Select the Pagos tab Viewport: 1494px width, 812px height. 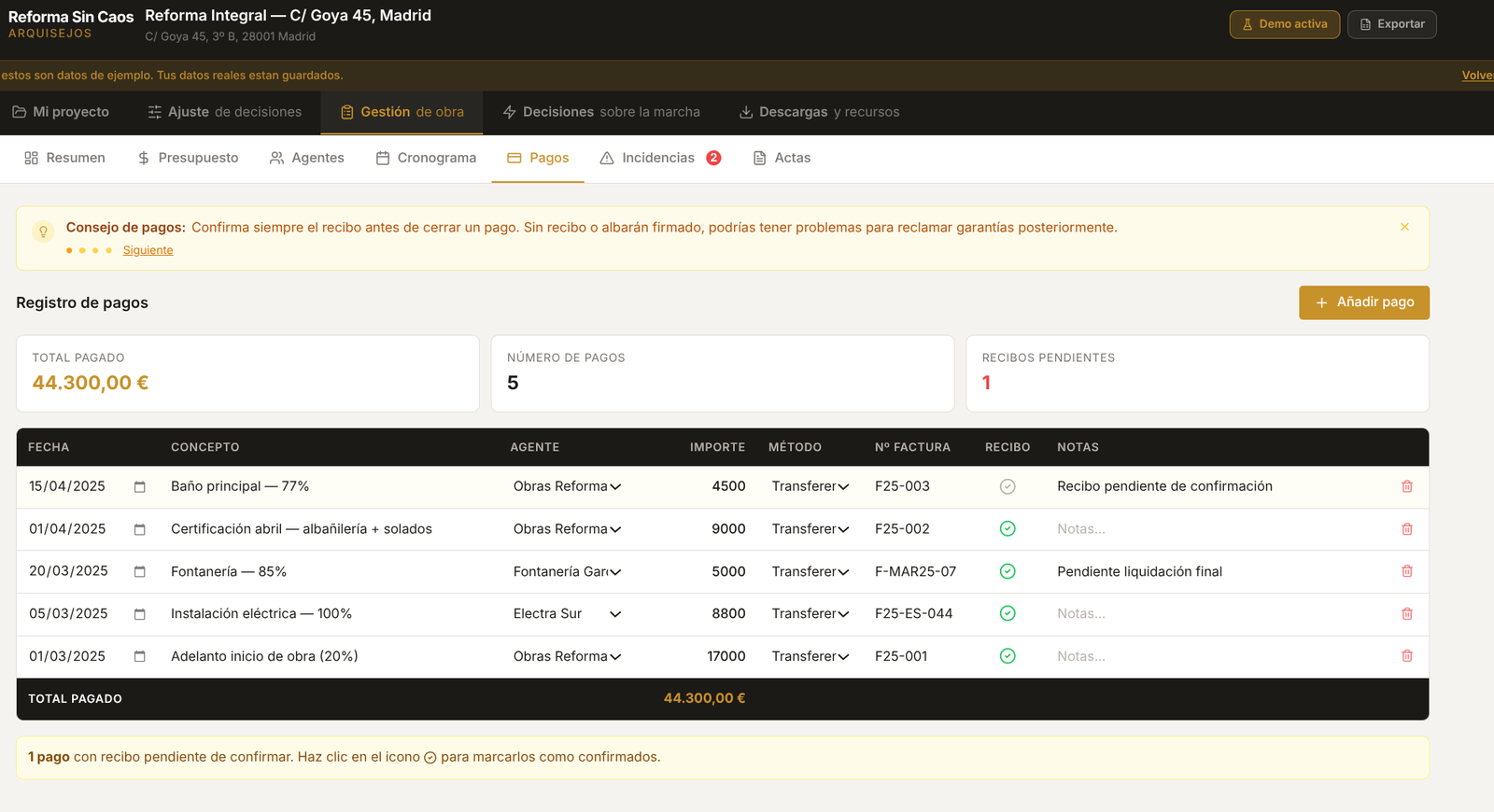pos(538,158)
